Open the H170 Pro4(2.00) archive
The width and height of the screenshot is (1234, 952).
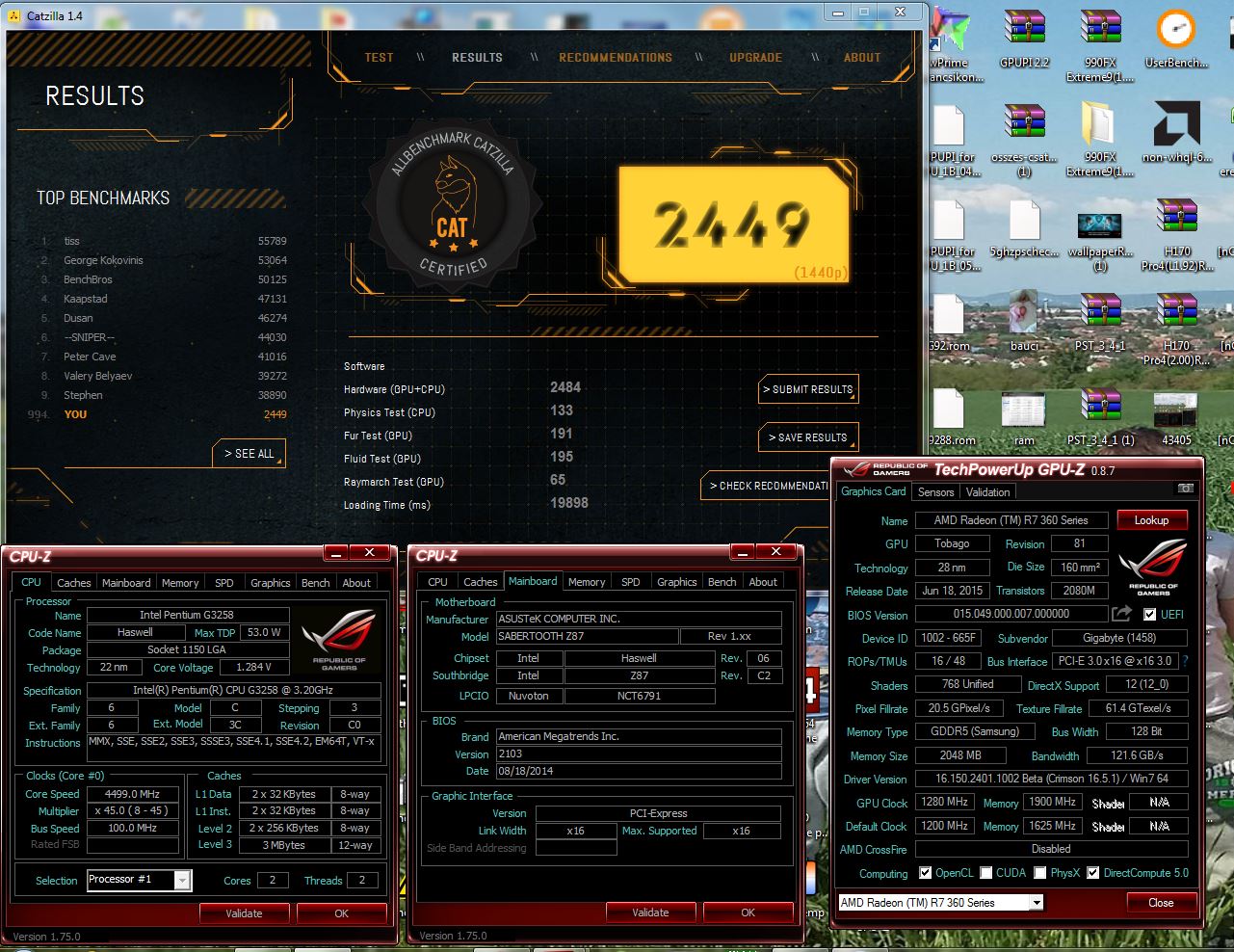[x=1176, y=329]
